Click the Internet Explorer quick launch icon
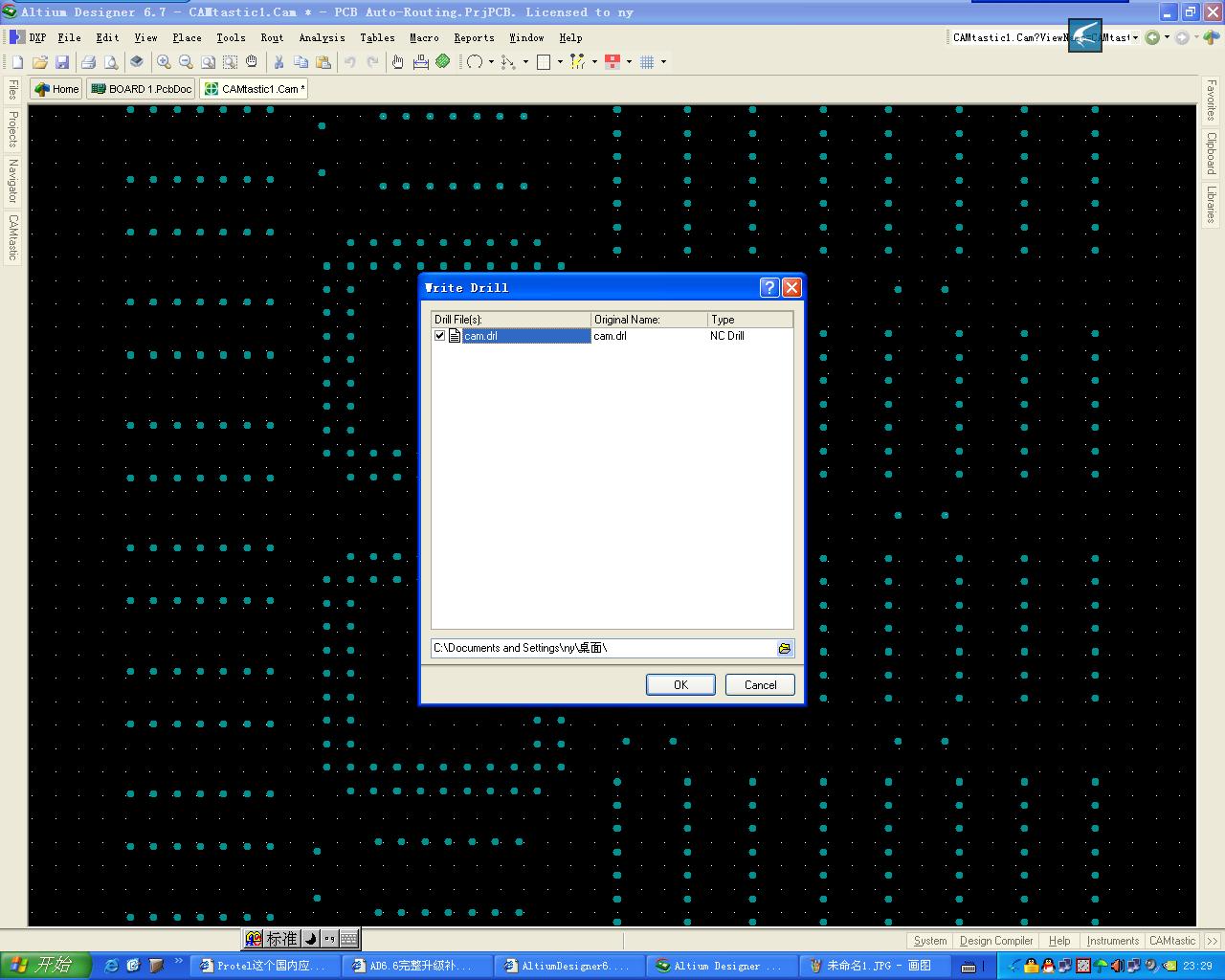Image resolution: width=1225 pixels, height=980 pixels. pyautogui.click(x=111, y=966)
